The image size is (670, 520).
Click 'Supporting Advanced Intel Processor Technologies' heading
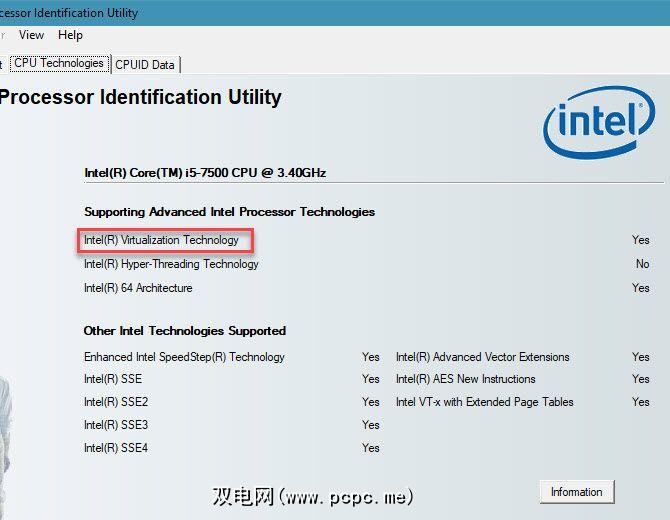pos(229,212)
